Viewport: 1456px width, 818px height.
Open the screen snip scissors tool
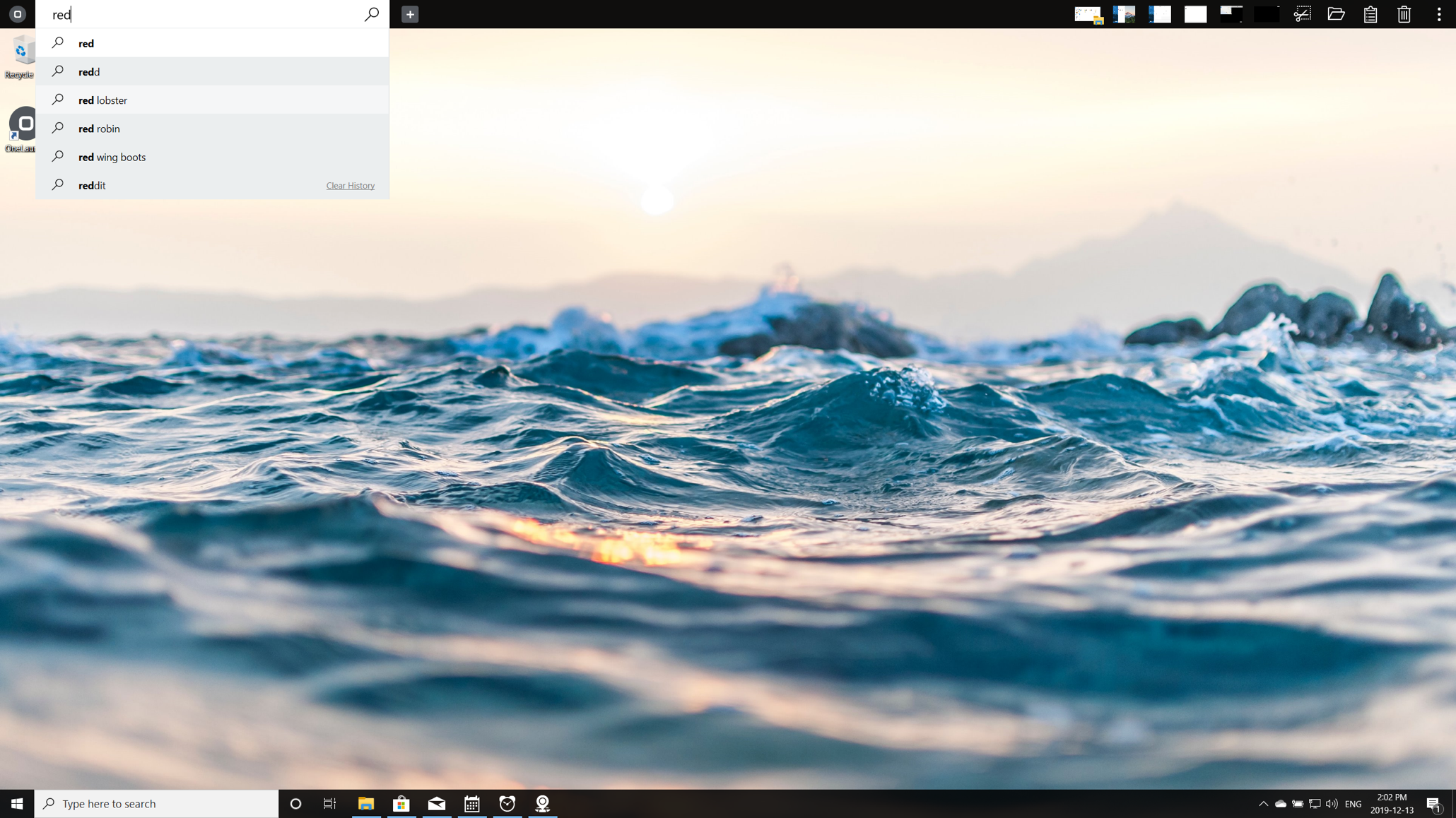pos(1302,14)
